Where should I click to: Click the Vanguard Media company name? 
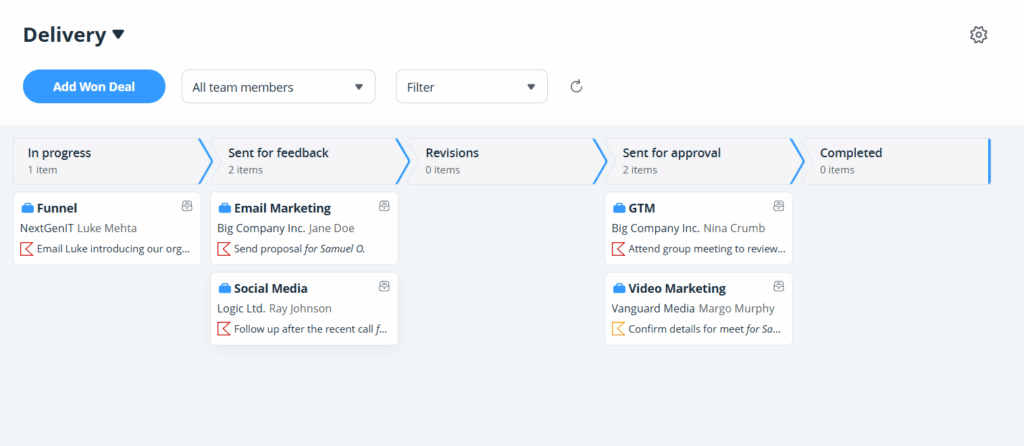point(654,309)
